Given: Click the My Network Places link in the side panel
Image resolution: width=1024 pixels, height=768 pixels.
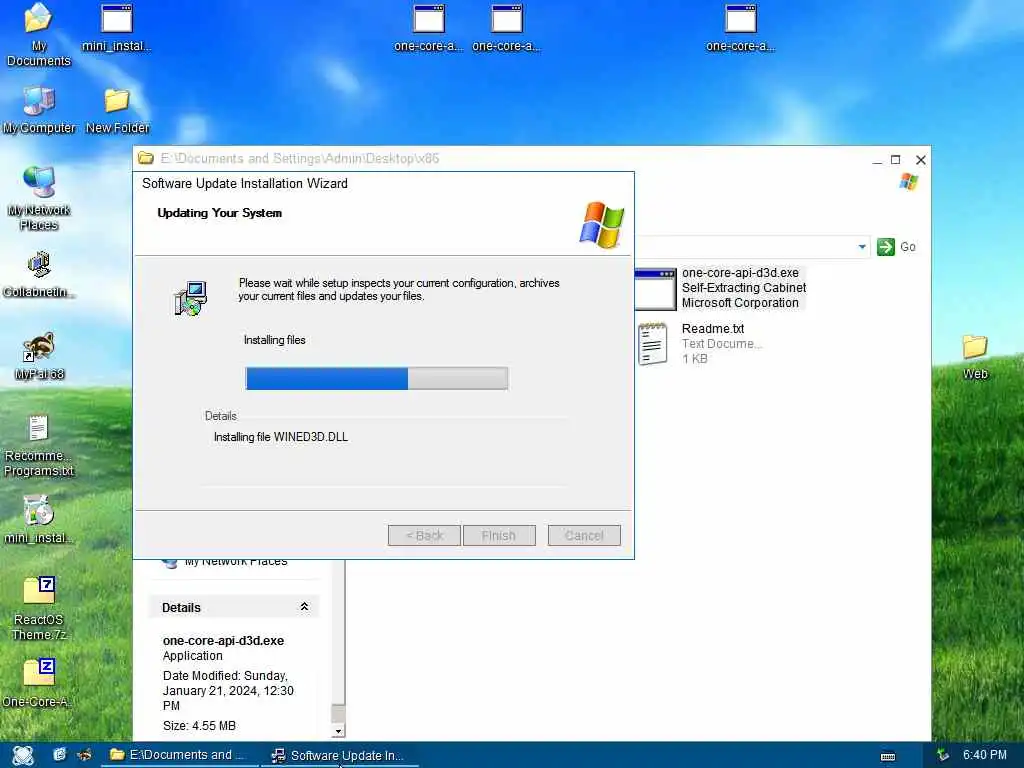Looking at the screenshot, I should coord(236,561).
